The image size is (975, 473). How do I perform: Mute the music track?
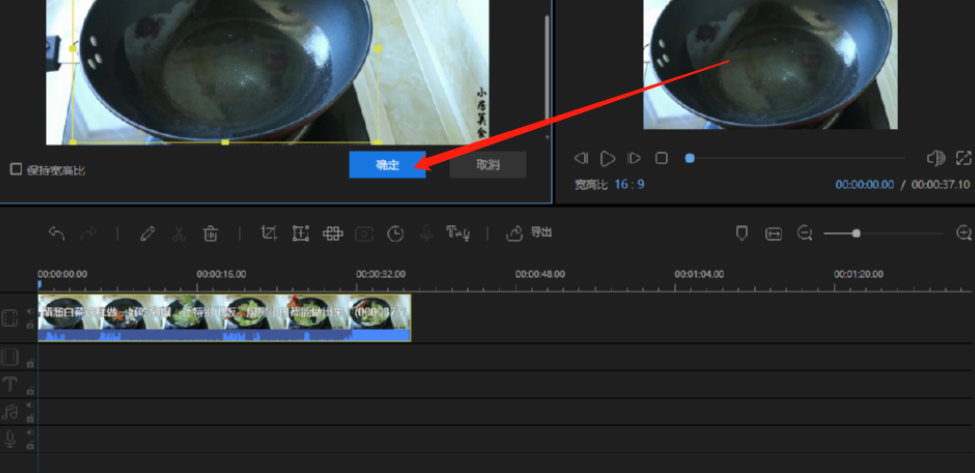pyautogui.click(x=29, y=405)
